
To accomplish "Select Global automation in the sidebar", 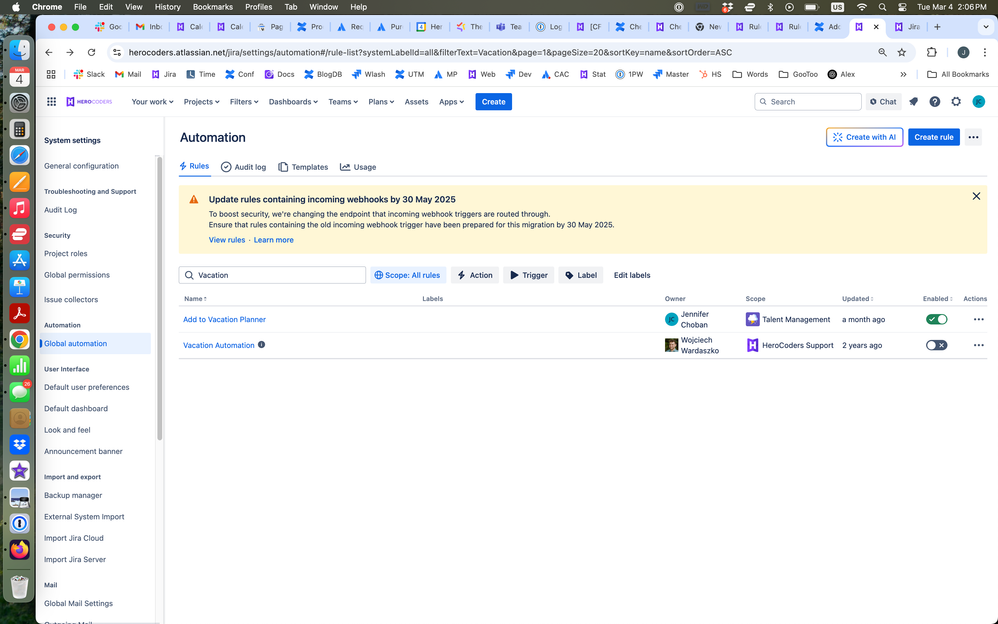I will (x=76, y=342).
